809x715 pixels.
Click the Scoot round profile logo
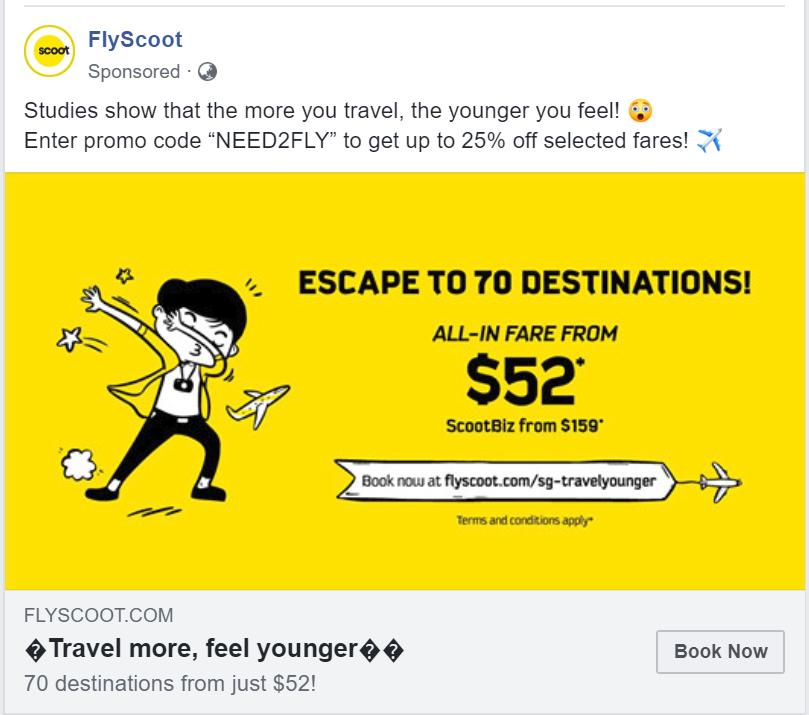pyautogui.click(x=50, y=51)
